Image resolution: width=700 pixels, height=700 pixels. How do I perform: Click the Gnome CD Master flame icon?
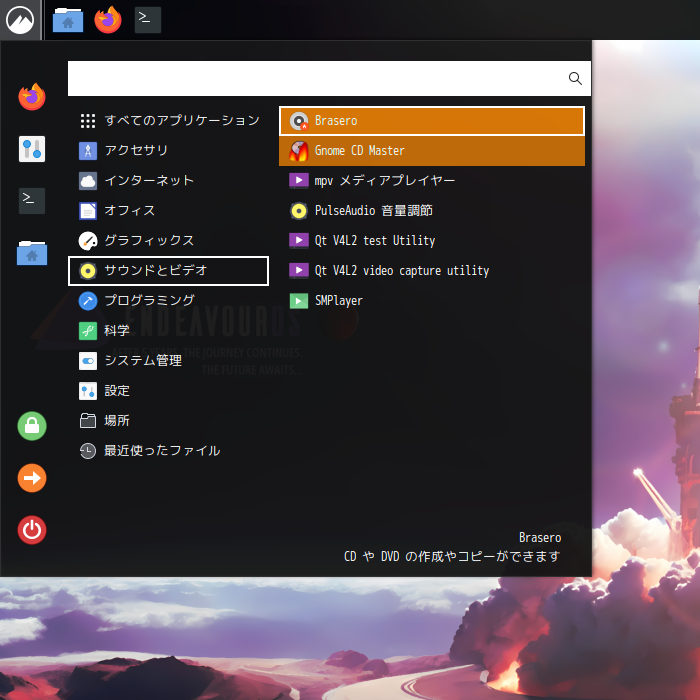pos(299,151)
